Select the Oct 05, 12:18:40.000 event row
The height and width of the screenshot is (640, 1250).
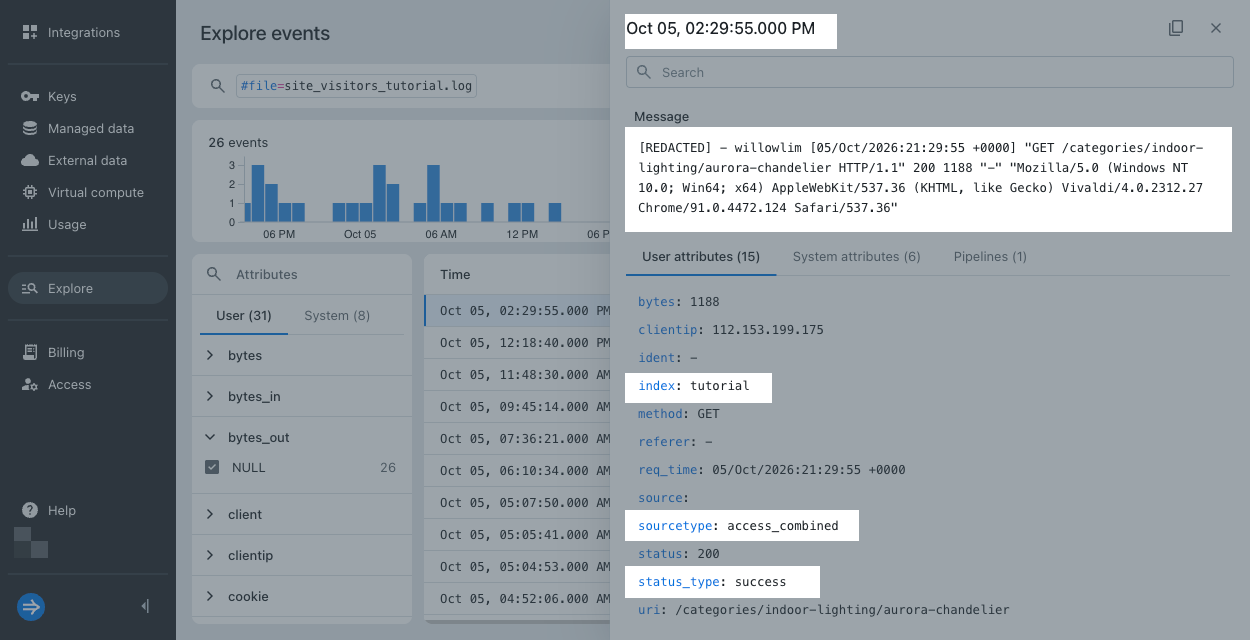click(x=517, y=343)
